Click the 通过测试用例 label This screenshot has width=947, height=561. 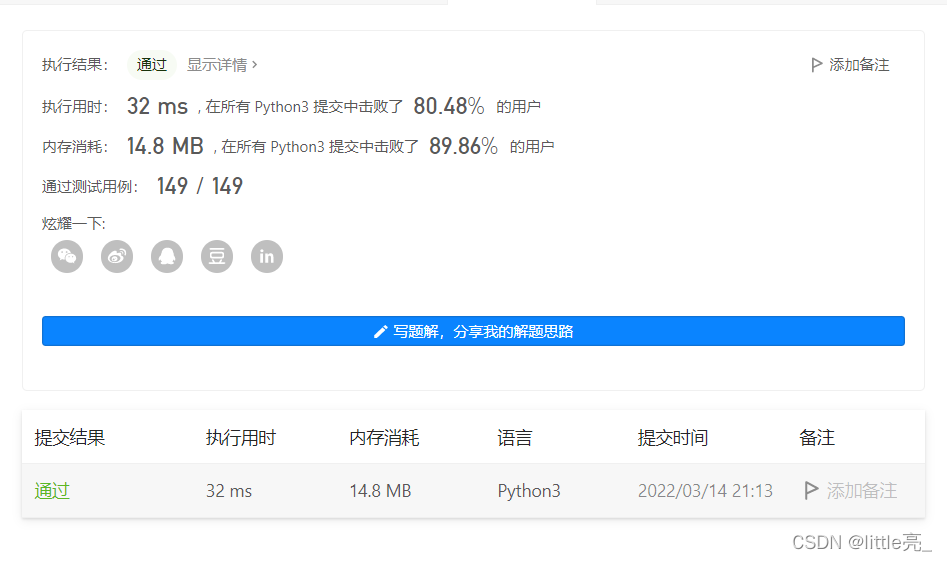point(90,187)
